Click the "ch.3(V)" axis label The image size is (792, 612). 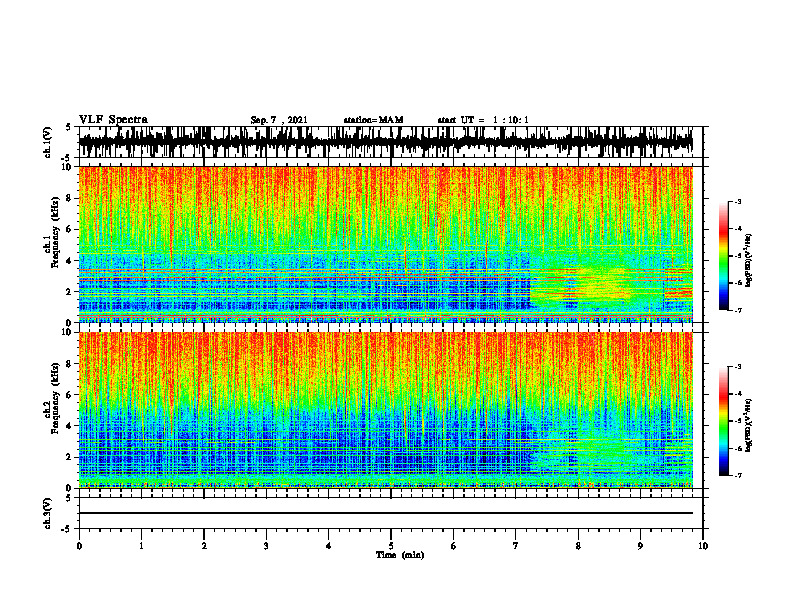point(48,513)
